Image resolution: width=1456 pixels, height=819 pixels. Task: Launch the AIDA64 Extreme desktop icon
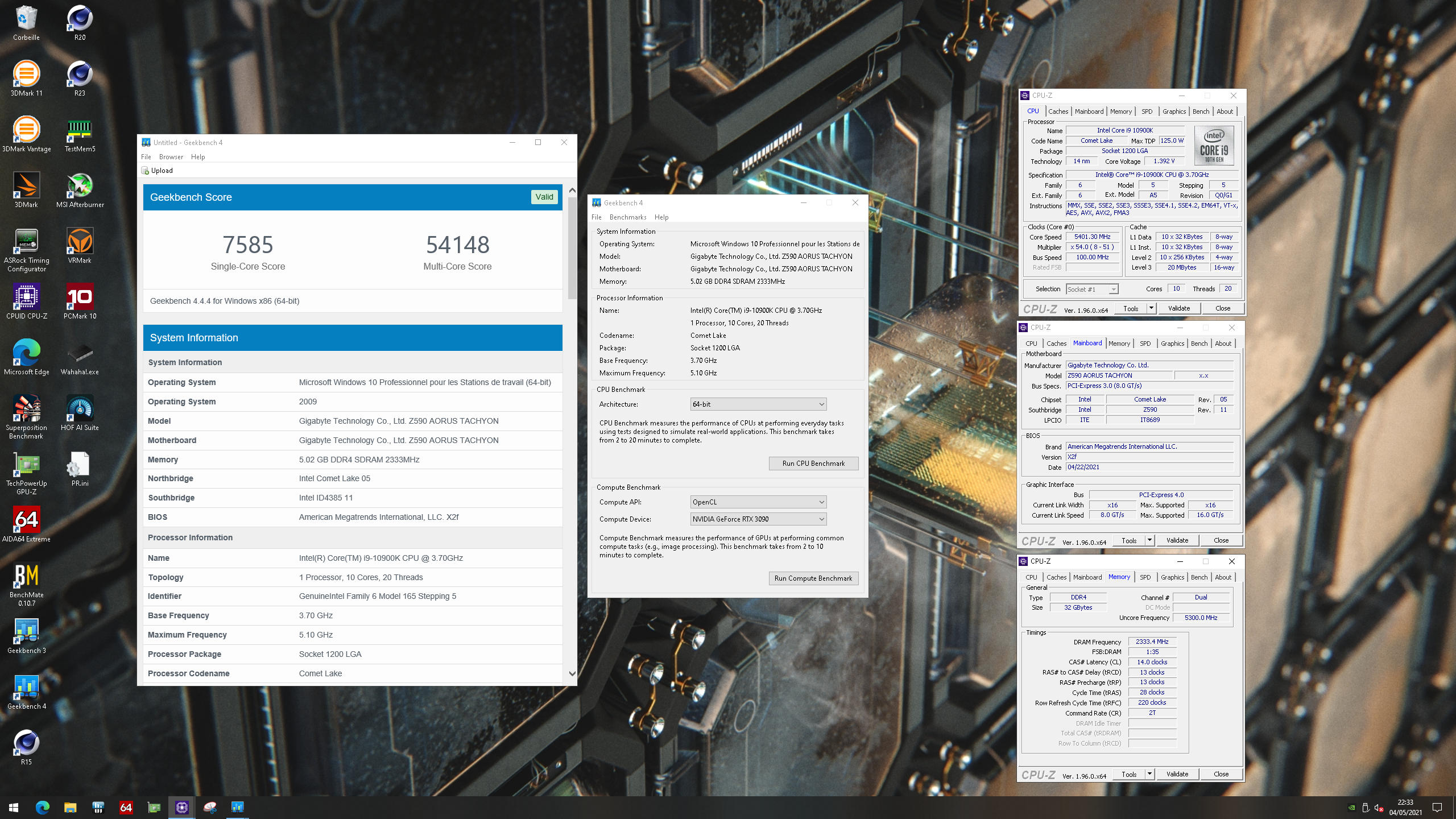(26, 524)
